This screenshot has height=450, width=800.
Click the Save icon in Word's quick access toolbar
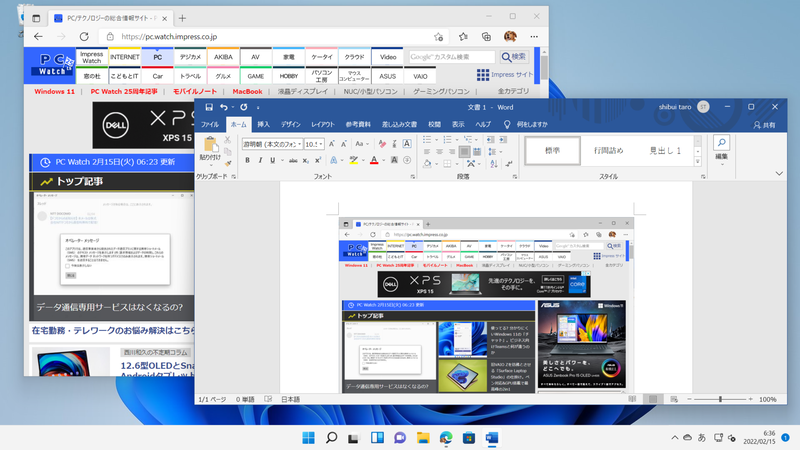[209, 107]
